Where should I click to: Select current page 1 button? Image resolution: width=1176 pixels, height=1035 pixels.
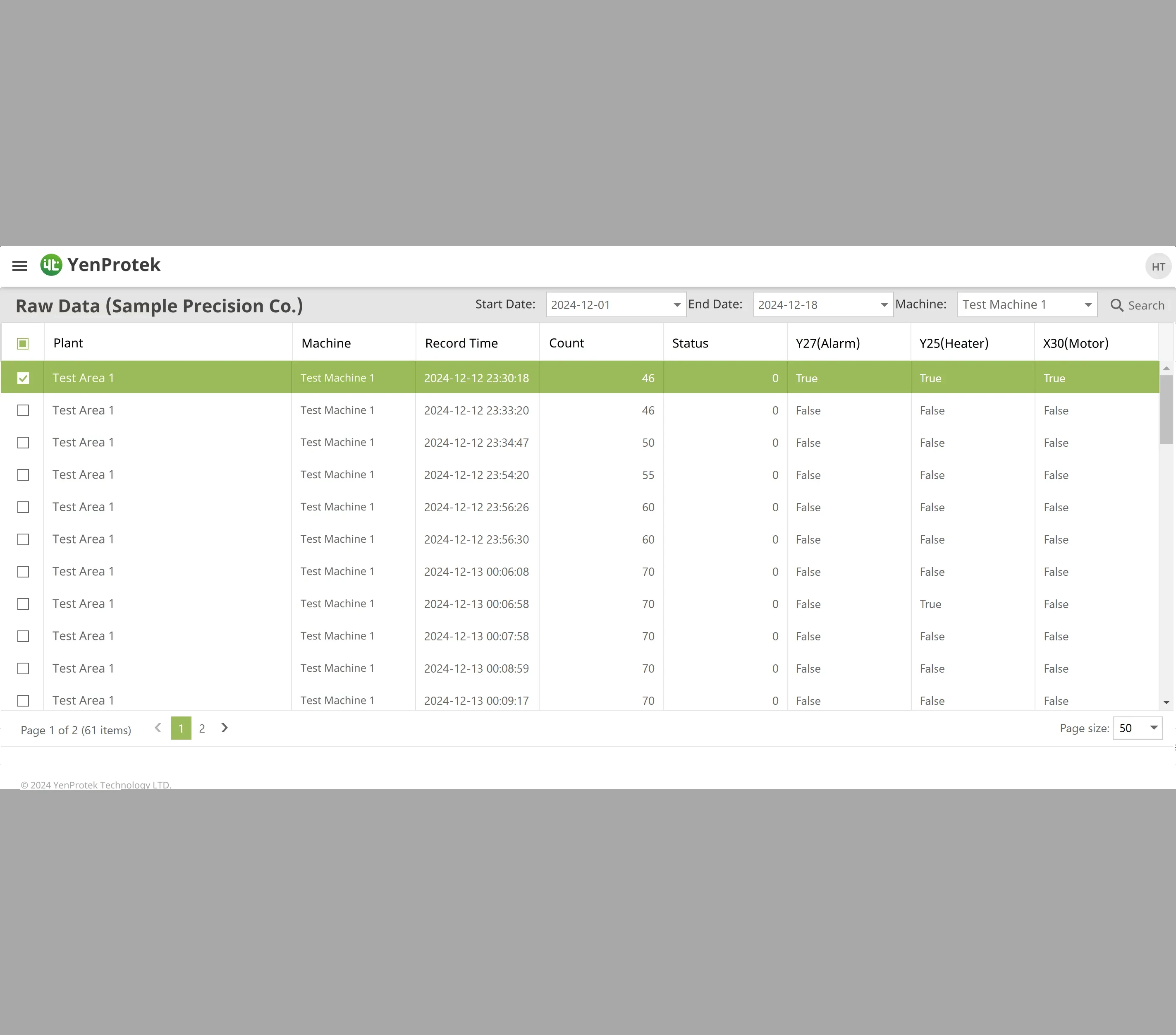[181, 728]
